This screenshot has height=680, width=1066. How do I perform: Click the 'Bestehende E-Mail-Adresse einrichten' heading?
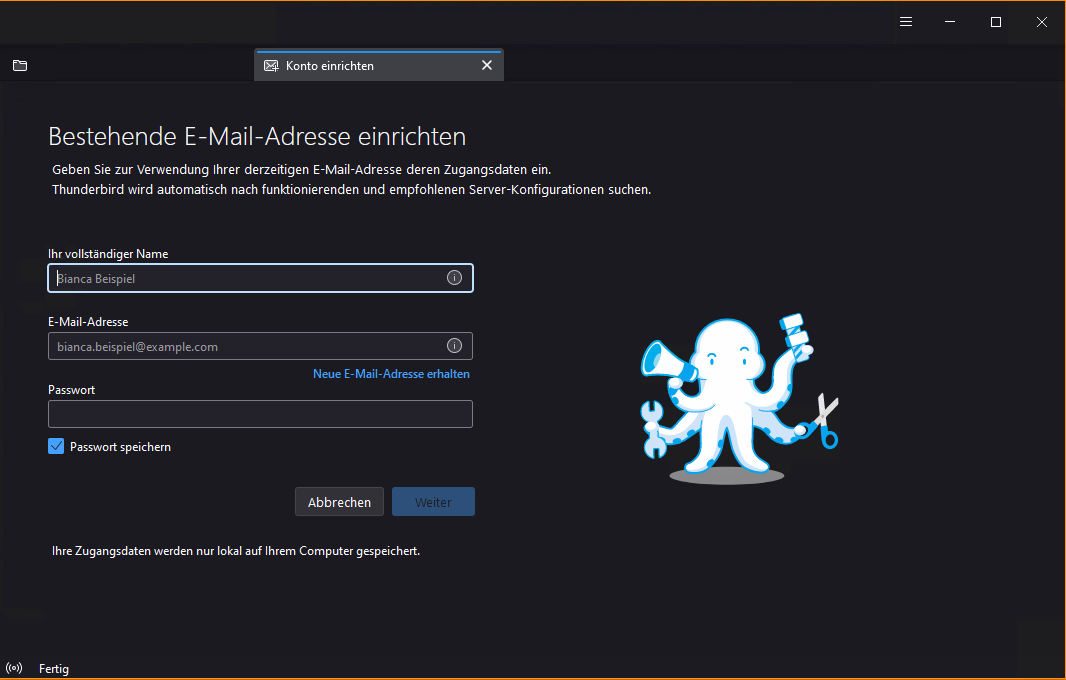click(257, 137)
